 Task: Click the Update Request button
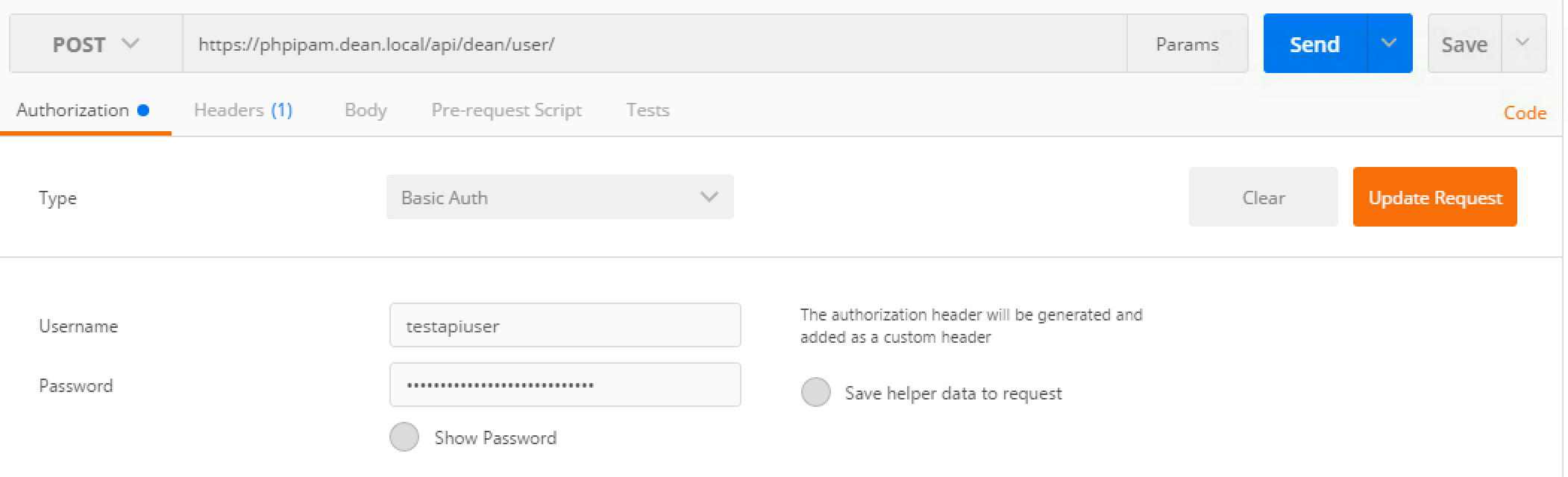pyautogui.click(x=1434, y=198)
